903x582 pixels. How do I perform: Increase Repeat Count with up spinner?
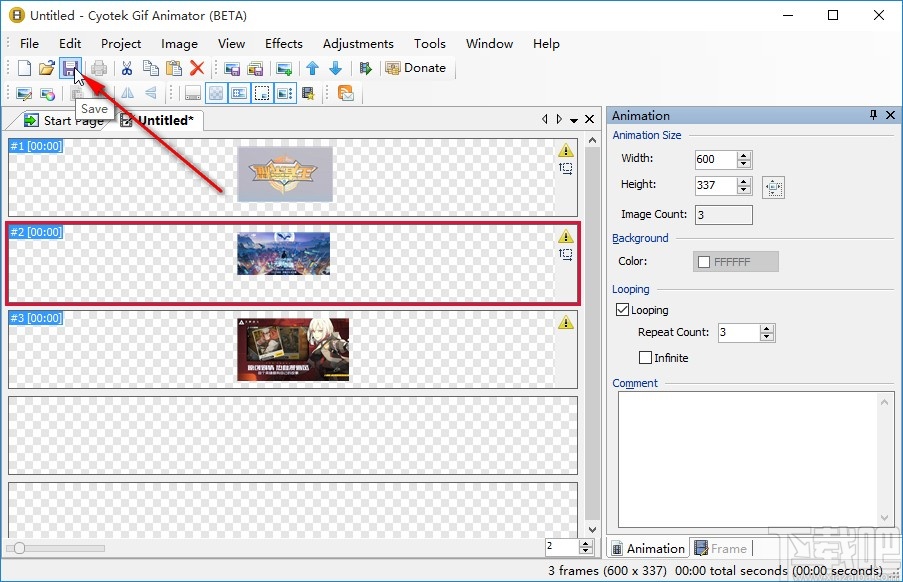click(767, 329)
